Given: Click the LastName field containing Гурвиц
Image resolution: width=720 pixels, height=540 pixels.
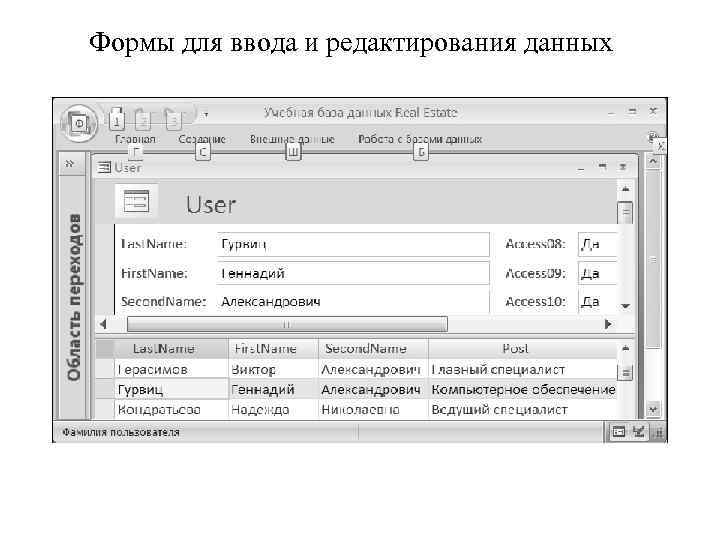Looking at the screenshot, I should 353,244.
